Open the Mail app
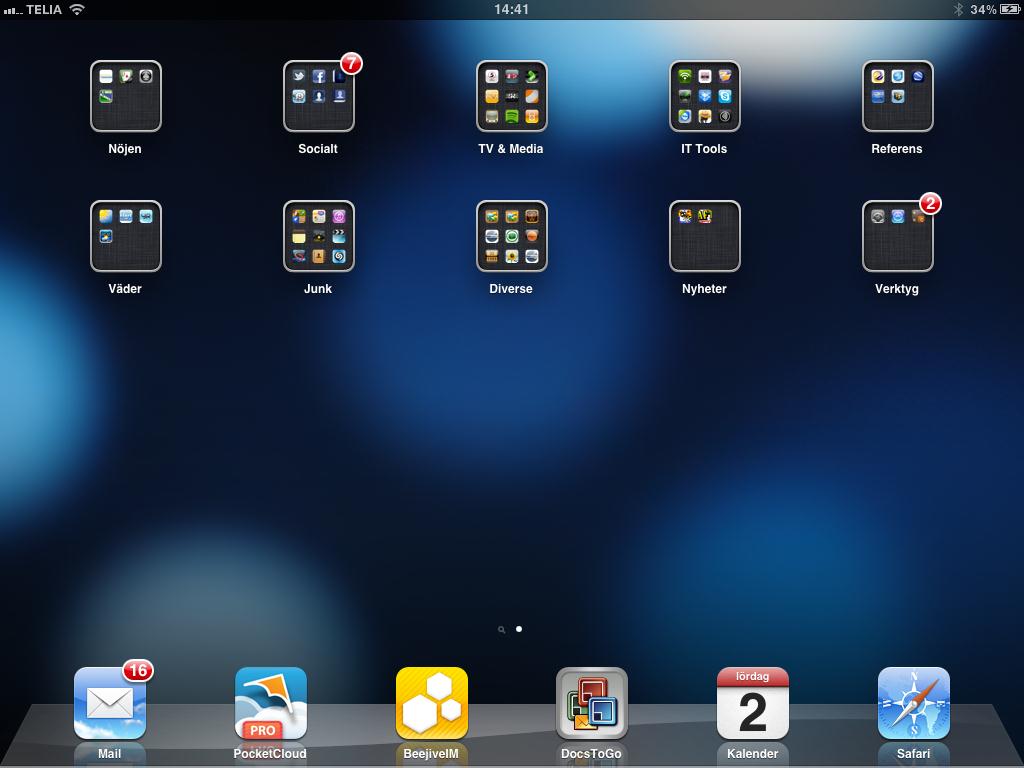The height and width of the screenshot is (768, 1024). (110, 703)
